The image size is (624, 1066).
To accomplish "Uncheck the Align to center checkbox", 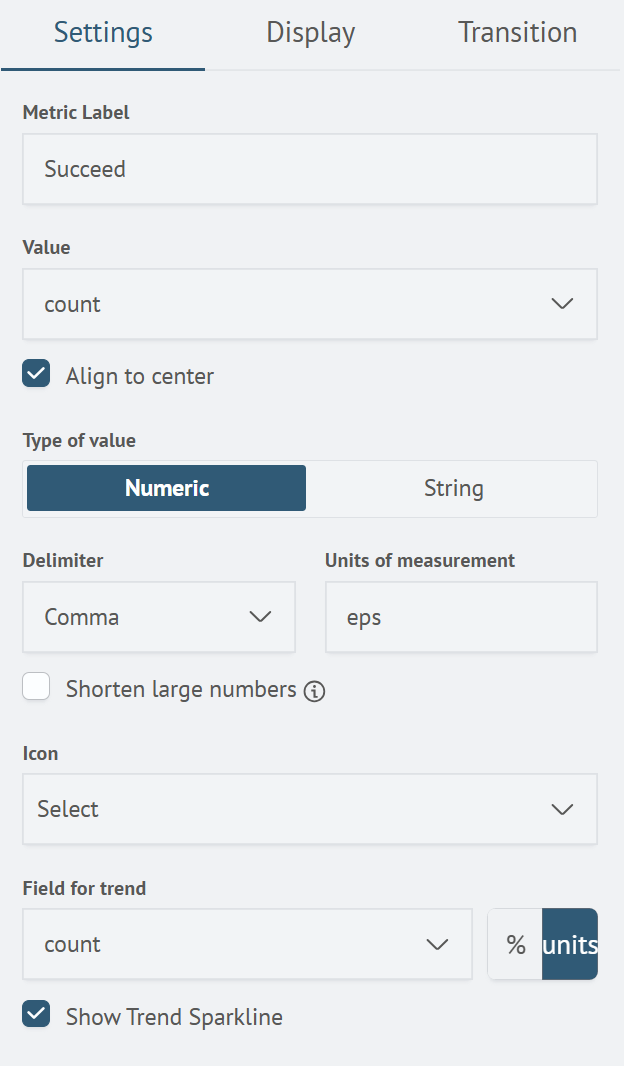I will click(37, 375).
